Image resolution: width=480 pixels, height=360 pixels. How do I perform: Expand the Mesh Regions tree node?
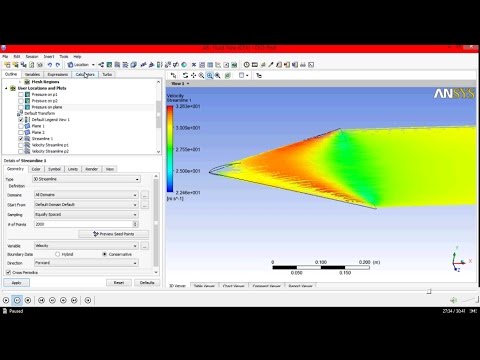click(x=20, y=82)
